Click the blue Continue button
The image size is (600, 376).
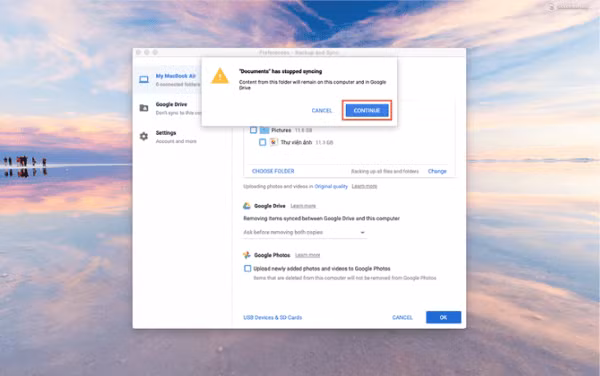tap(367, 111)
